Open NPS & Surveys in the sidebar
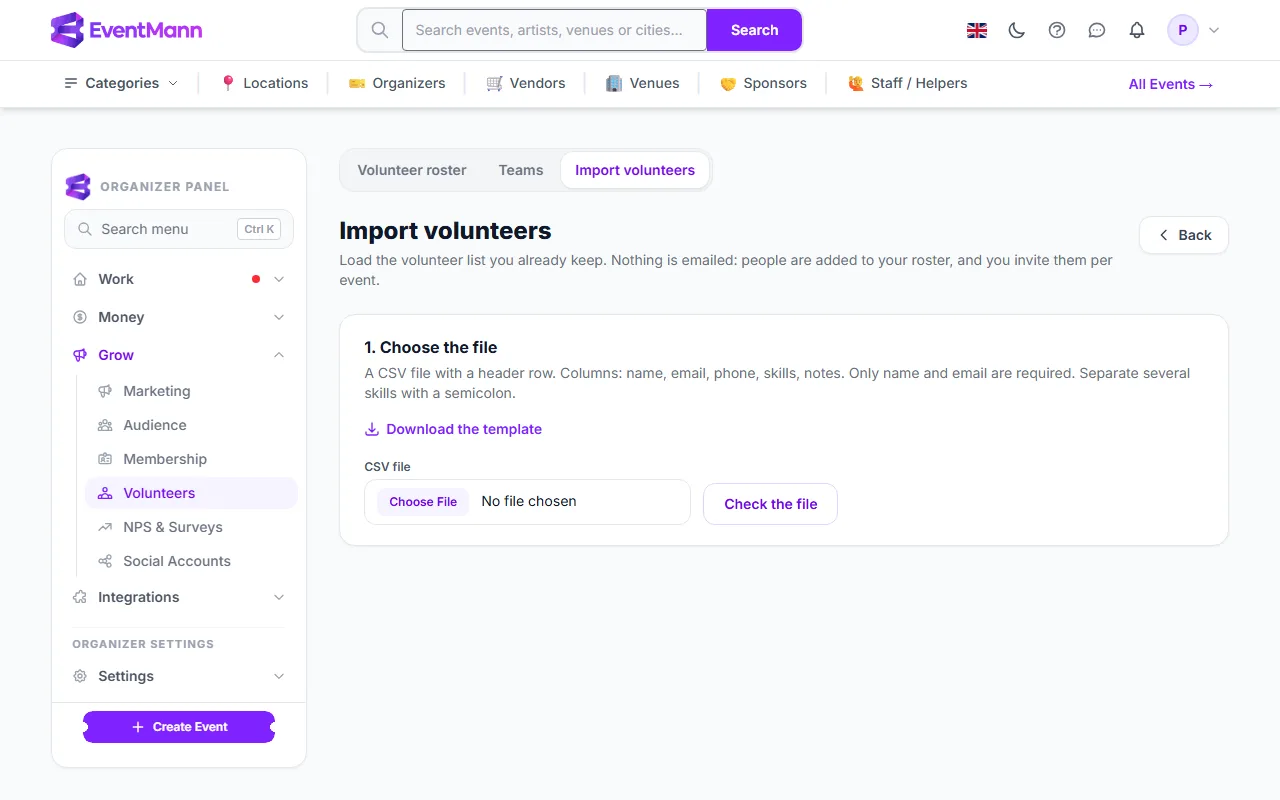 (x=191, y=527)
